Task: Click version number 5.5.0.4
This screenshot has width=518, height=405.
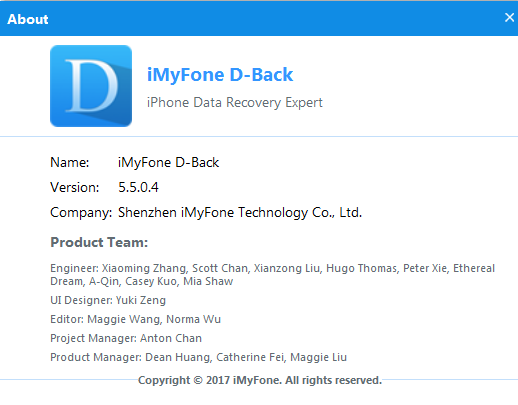Action: (x=138, y=187)
